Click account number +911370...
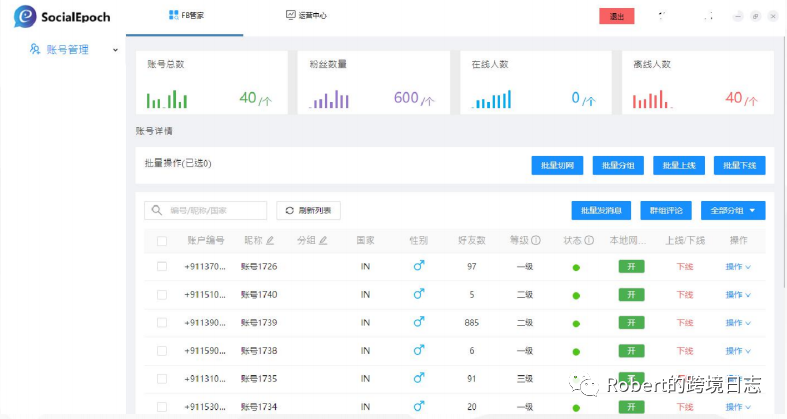 pyautogui.click(x=205, y=266)
